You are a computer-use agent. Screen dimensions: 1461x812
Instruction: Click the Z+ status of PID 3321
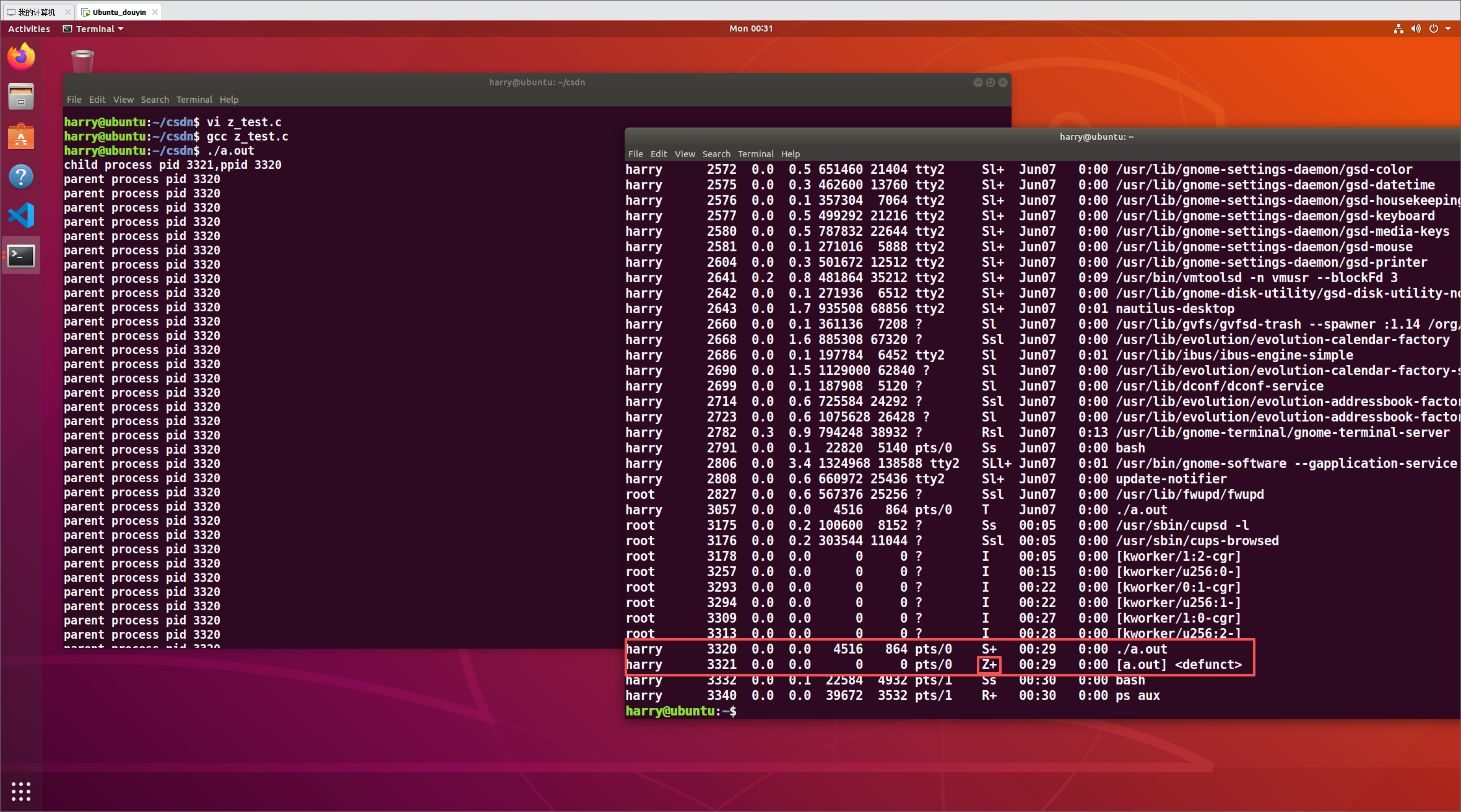pos(989,665)
